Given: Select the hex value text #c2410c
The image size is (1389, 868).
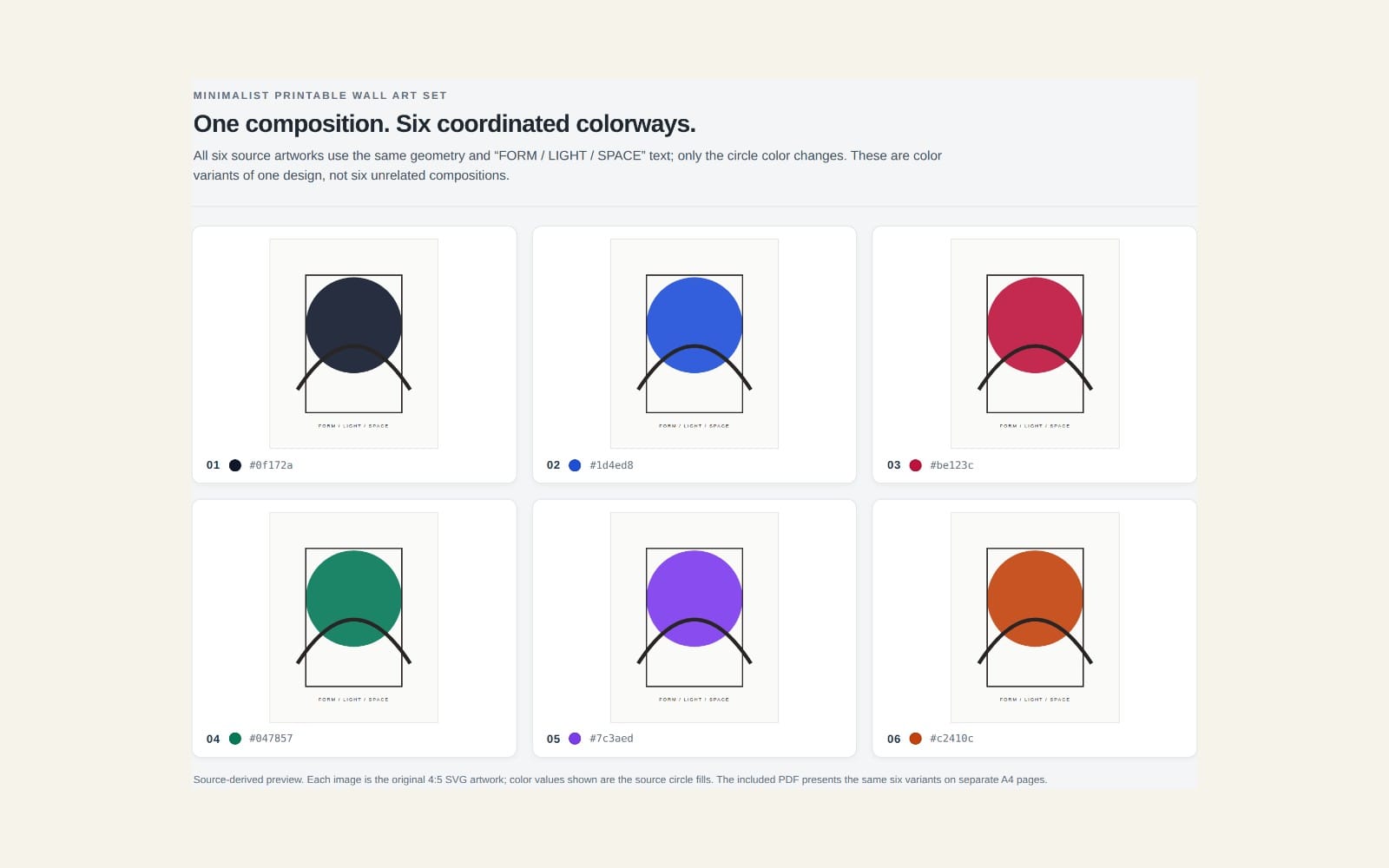Looking at the screenshot, I should click(x=951, y=739).
